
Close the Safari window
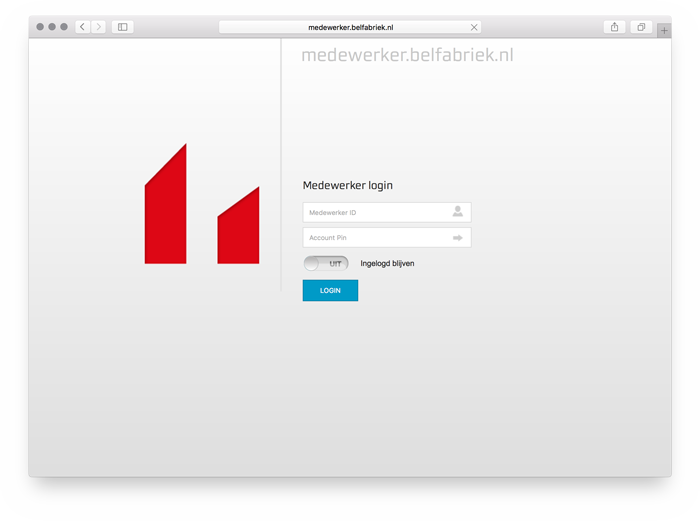41,27
